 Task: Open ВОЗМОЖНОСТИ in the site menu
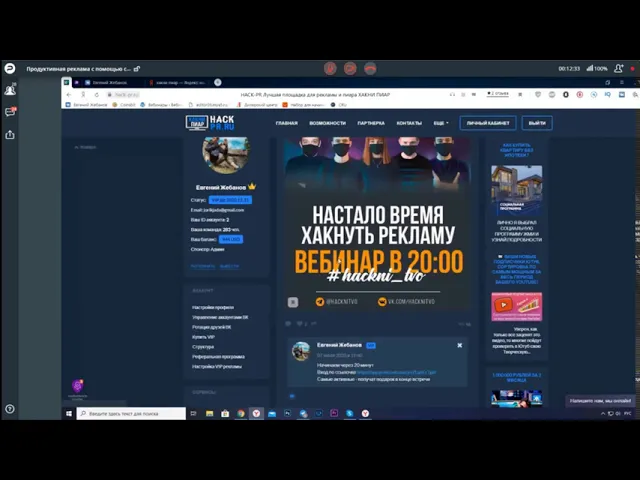[327, 123]
